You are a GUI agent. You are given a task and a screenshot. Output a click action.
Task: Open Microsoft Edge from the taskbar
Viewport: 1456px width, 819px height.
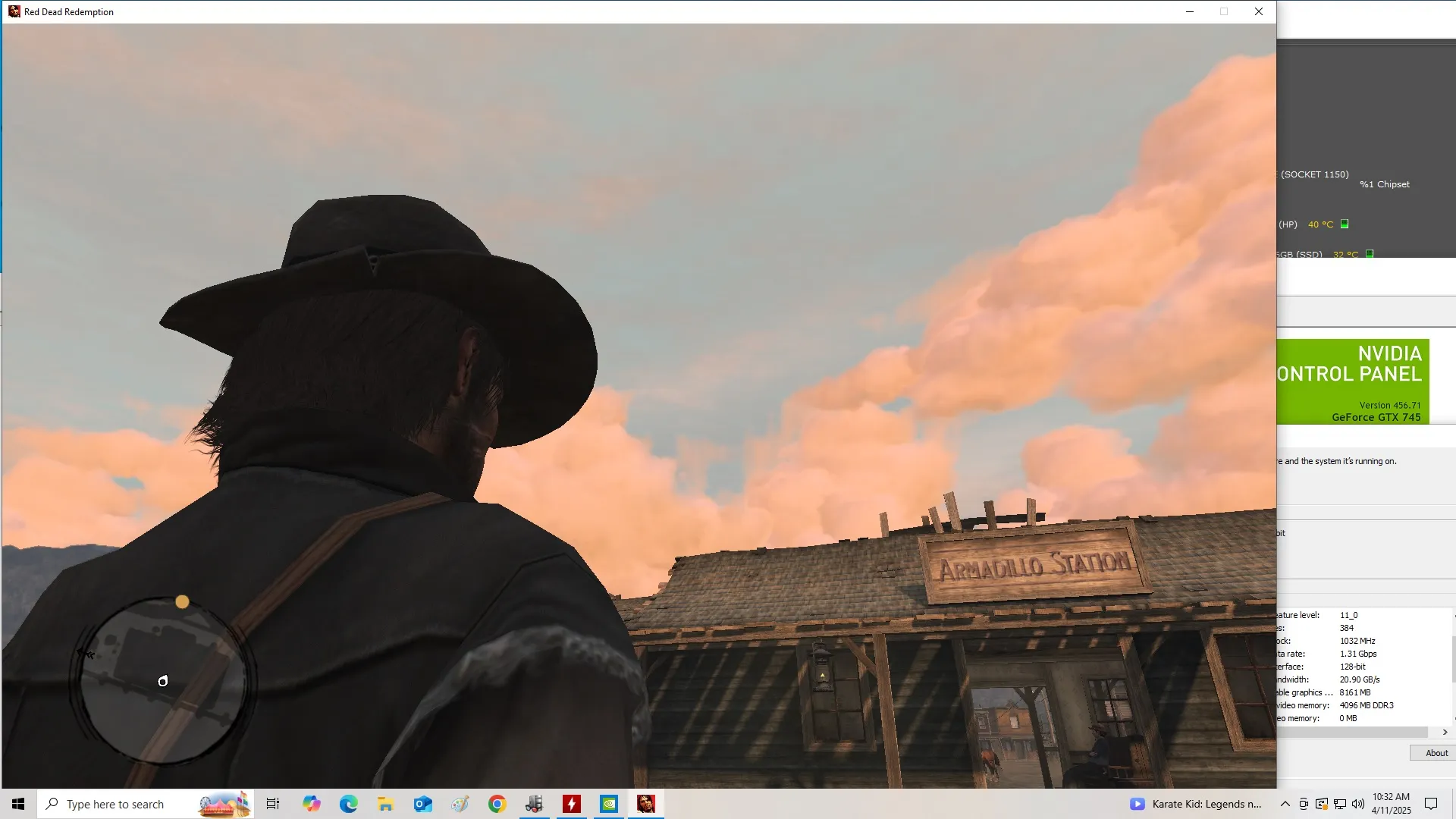tap(348, 804)
